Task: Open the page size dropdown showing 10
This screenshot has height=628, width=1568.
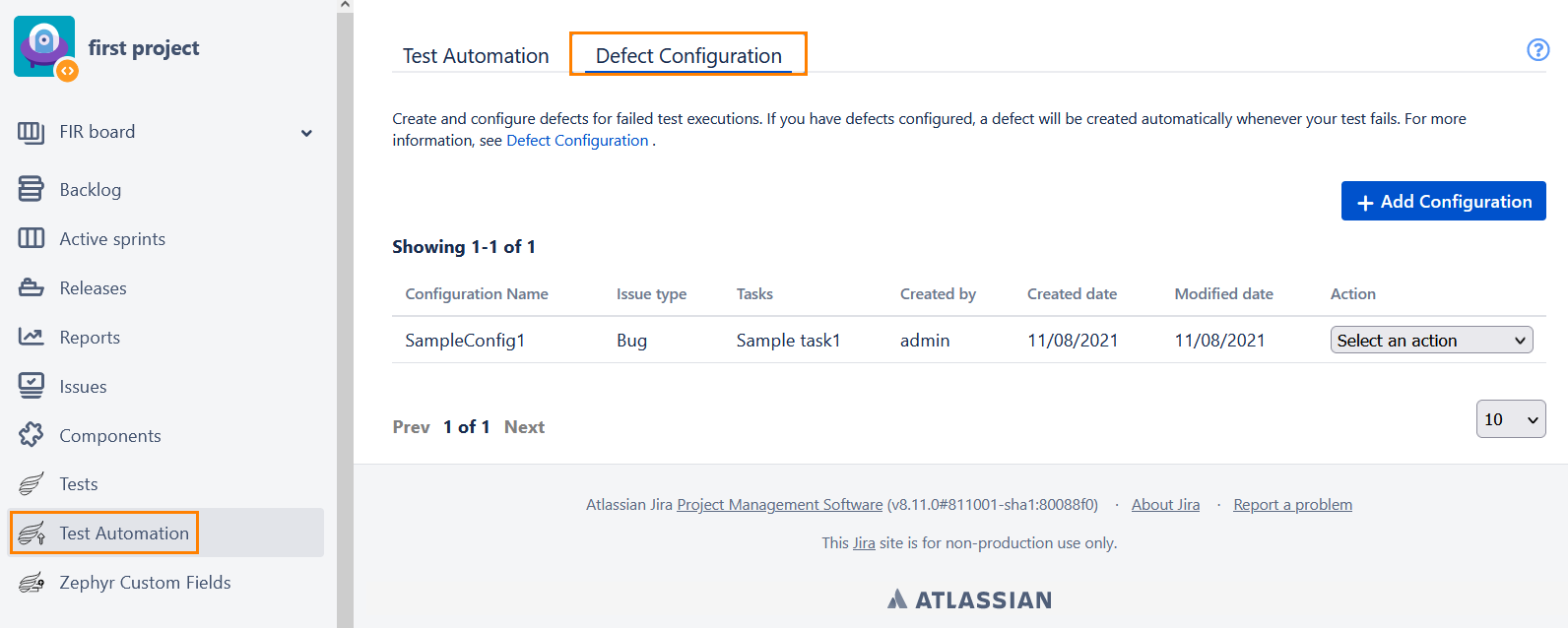Action: 1510,418
